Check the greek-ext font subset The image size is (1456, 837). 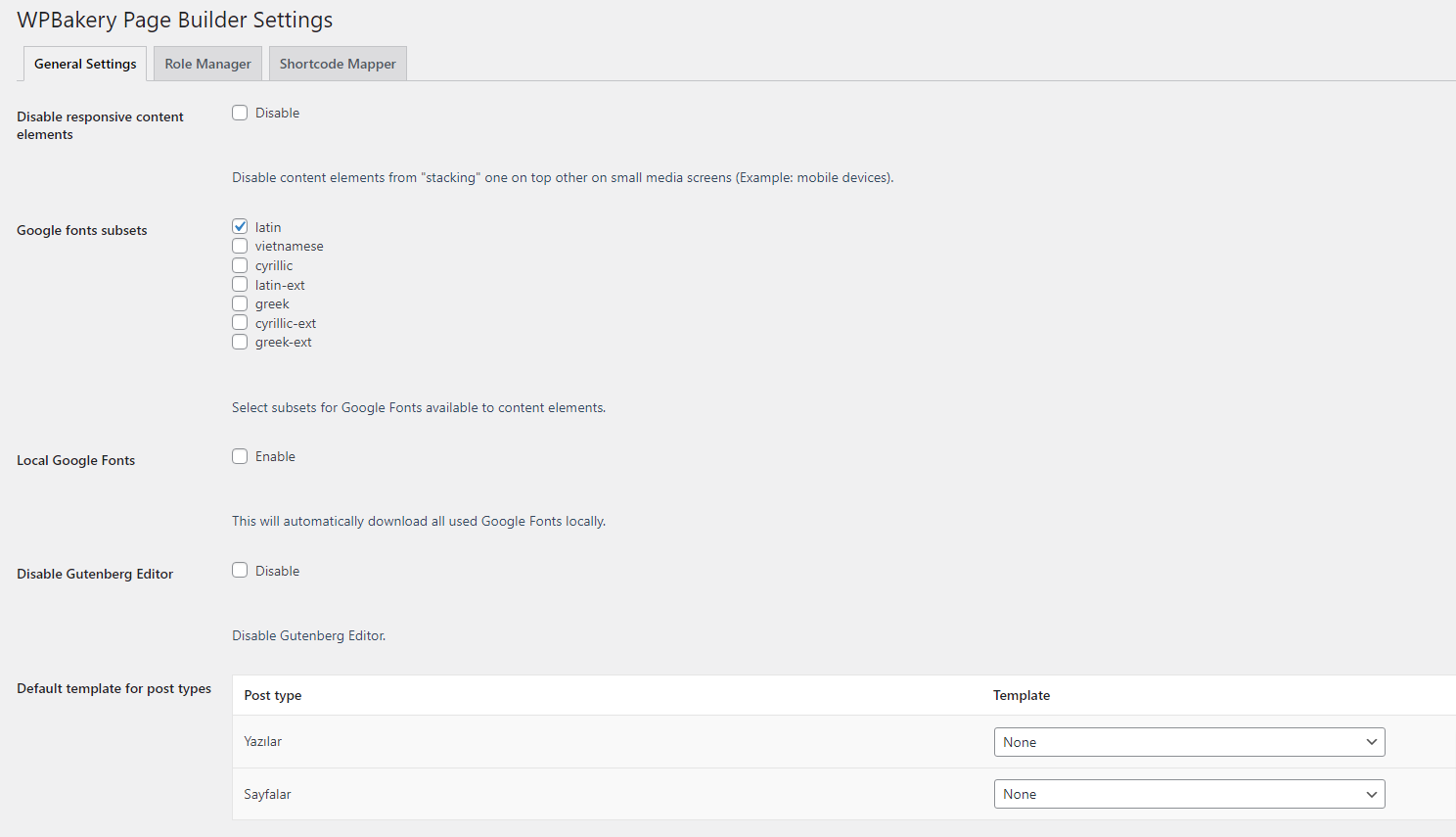click(240, 342)
